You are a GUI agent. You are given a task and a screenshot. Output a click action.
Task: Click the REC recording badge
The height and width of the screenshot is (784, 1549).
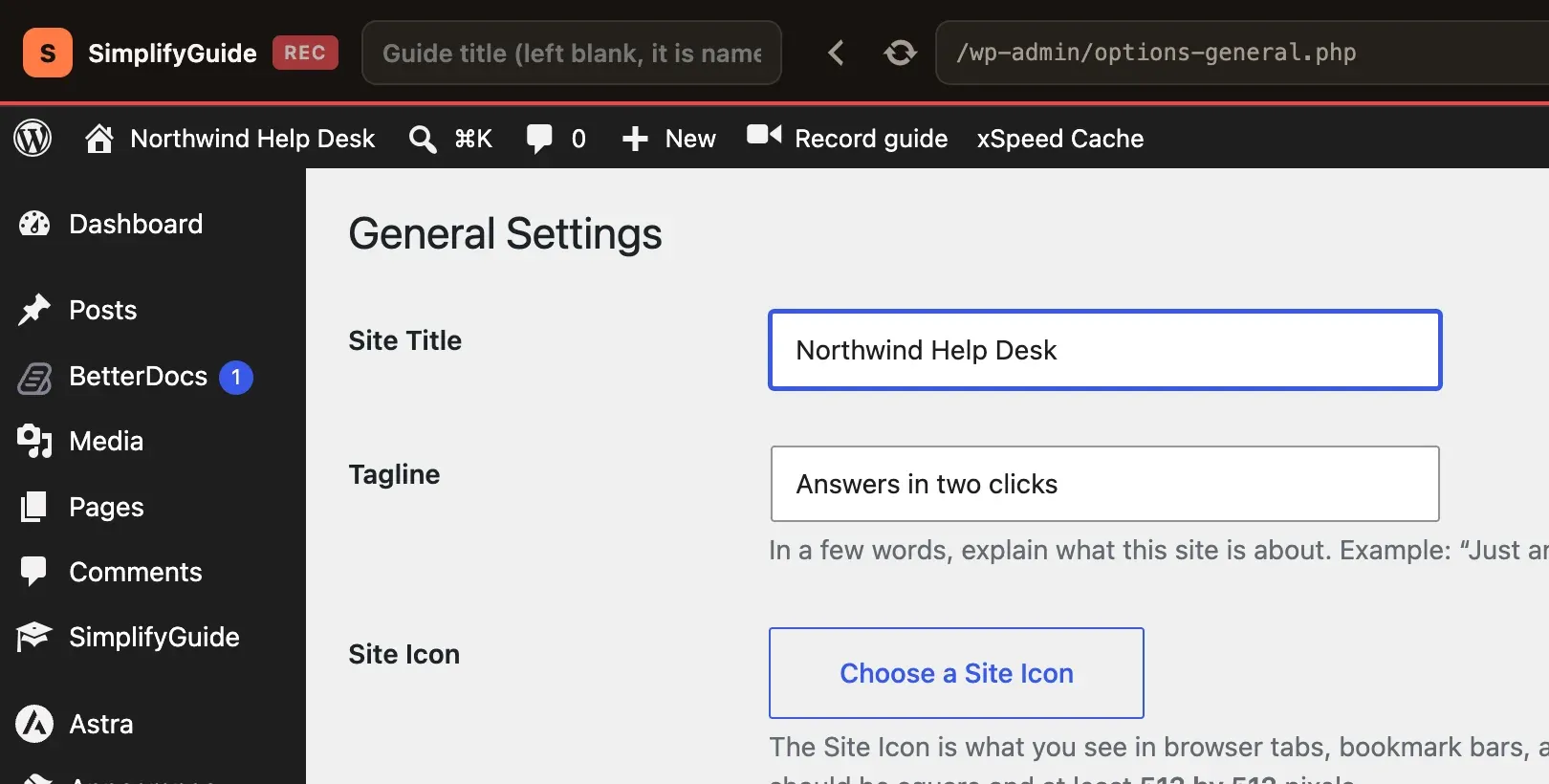[305, 53]
